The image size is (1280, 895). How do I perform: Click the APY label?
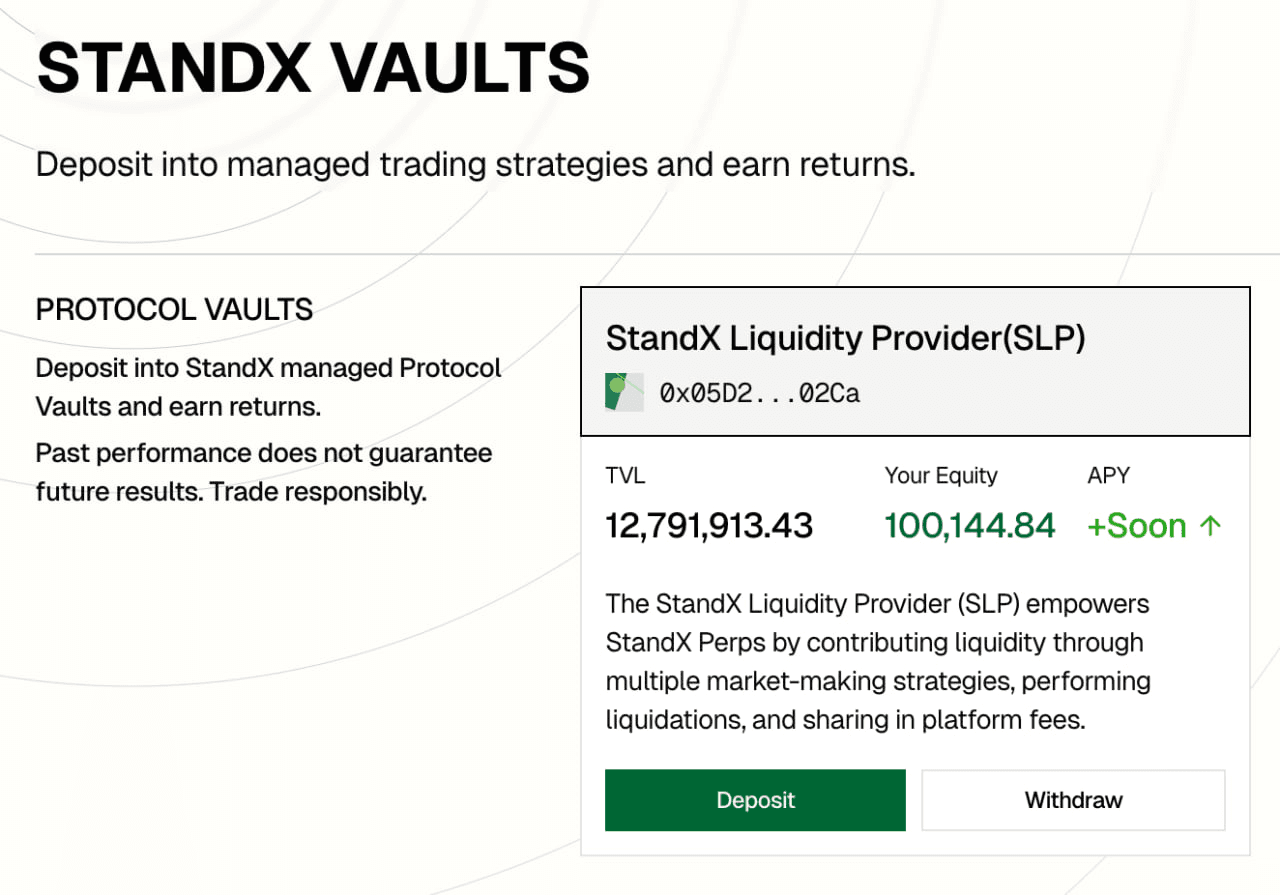(1108, 476)
